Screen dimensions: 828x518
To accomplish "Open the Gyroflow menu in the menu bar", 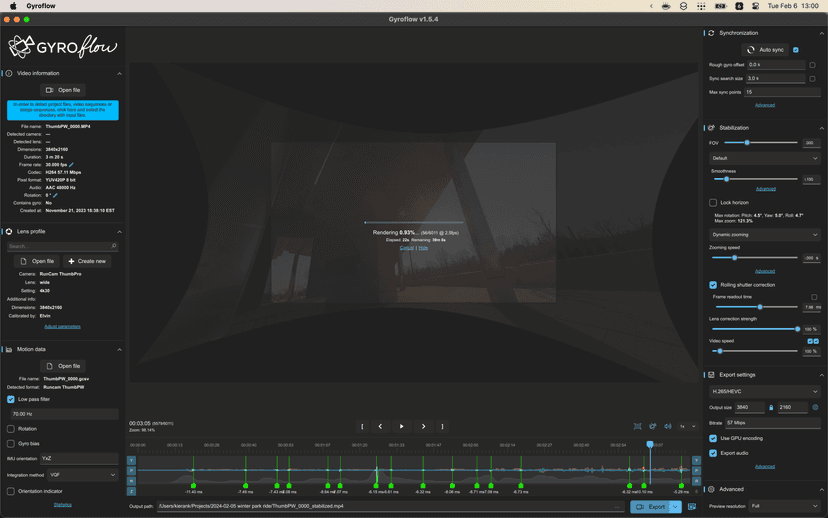I will 41,6.
